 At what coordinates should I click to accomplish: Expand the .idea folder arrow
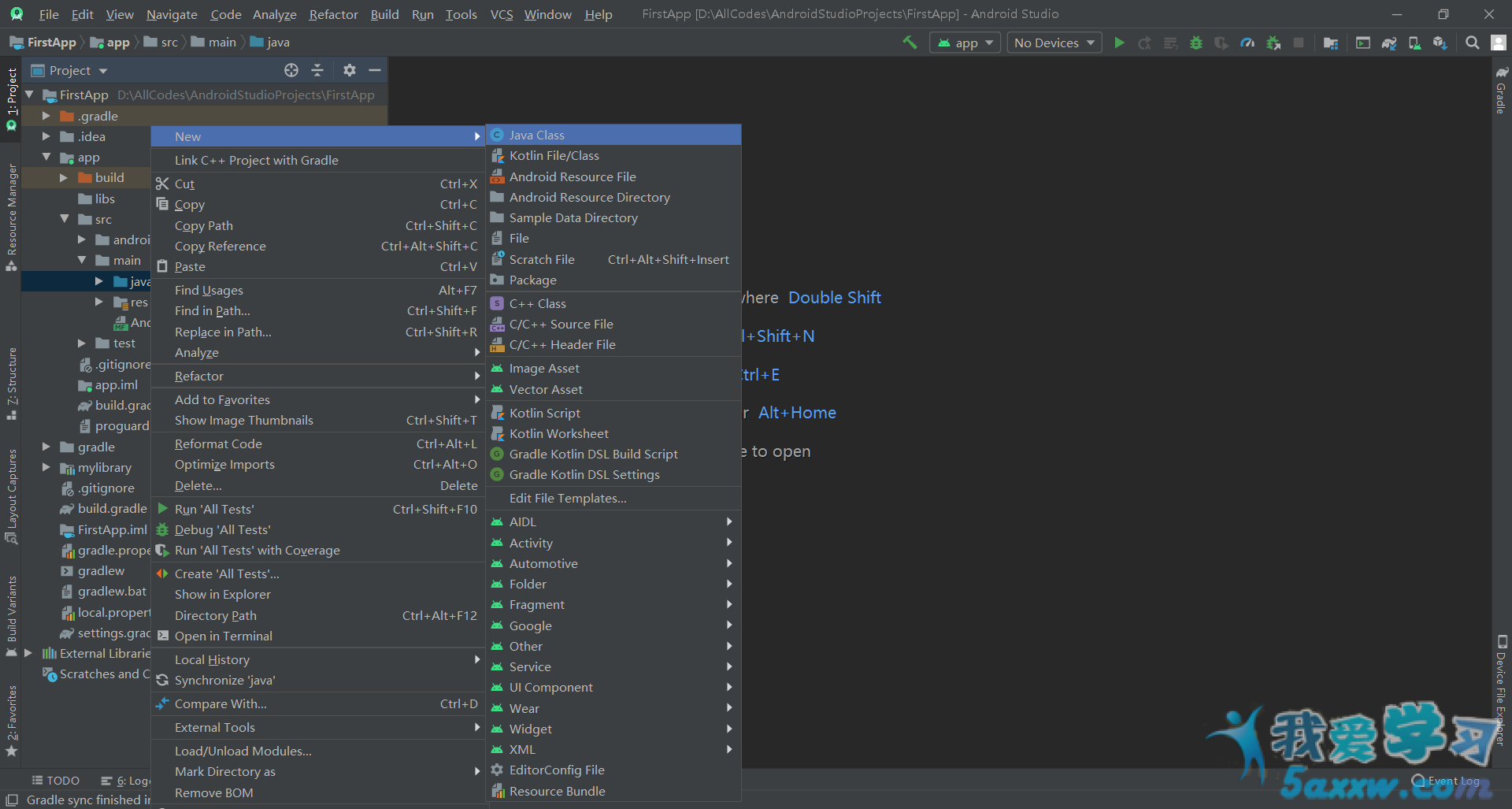[x=46, y=136]
